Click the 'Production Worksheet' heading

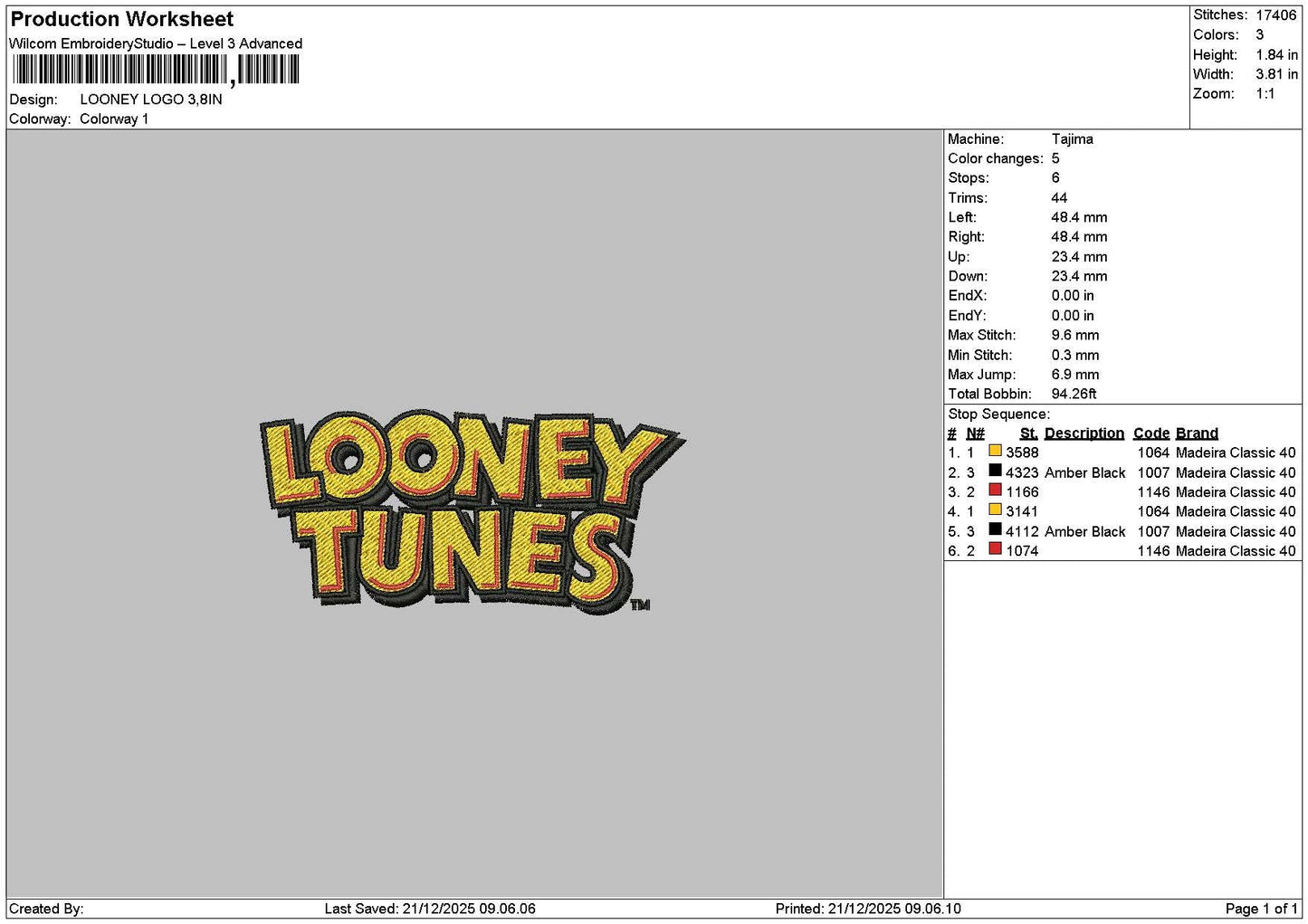(x=122, y=19)
